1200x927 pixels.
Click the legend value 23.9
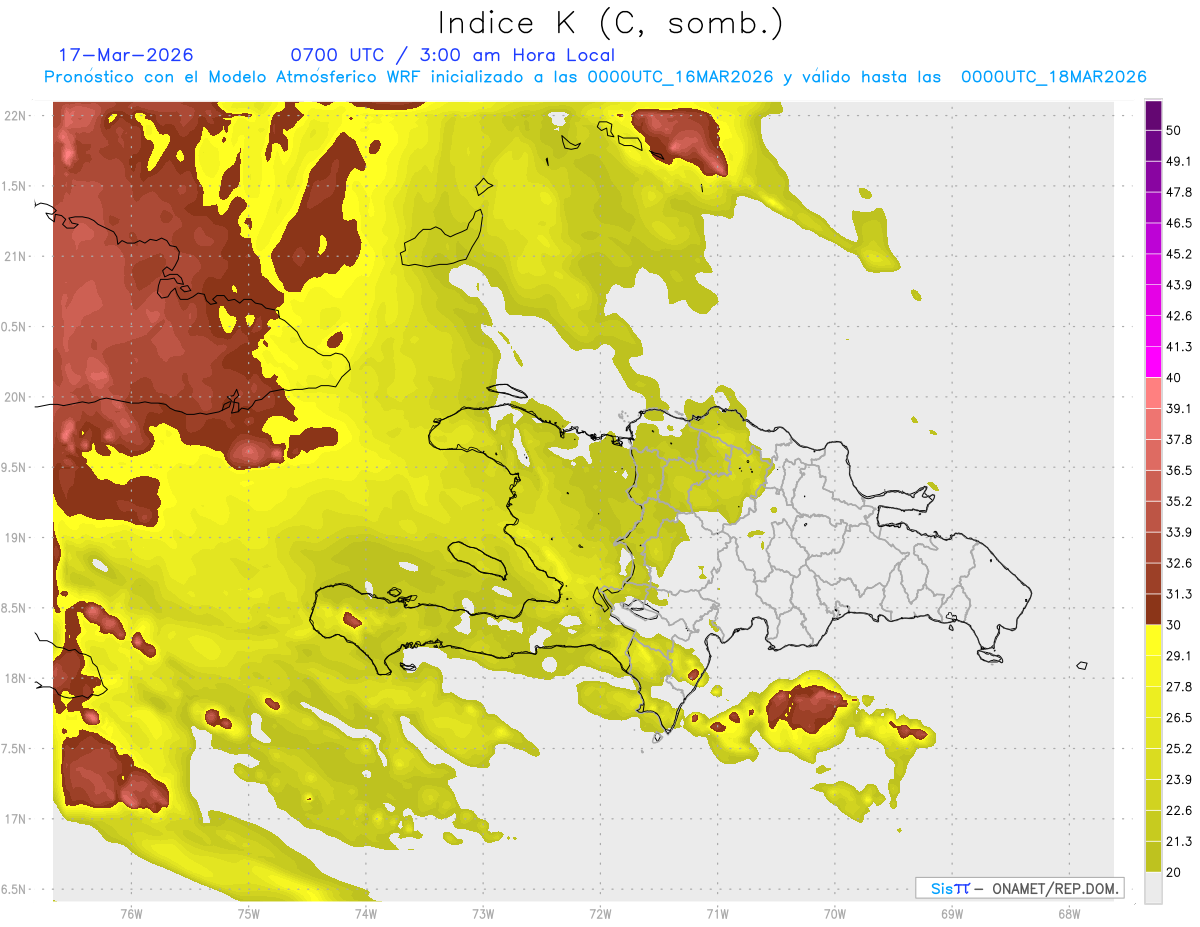coord(1179,780)
